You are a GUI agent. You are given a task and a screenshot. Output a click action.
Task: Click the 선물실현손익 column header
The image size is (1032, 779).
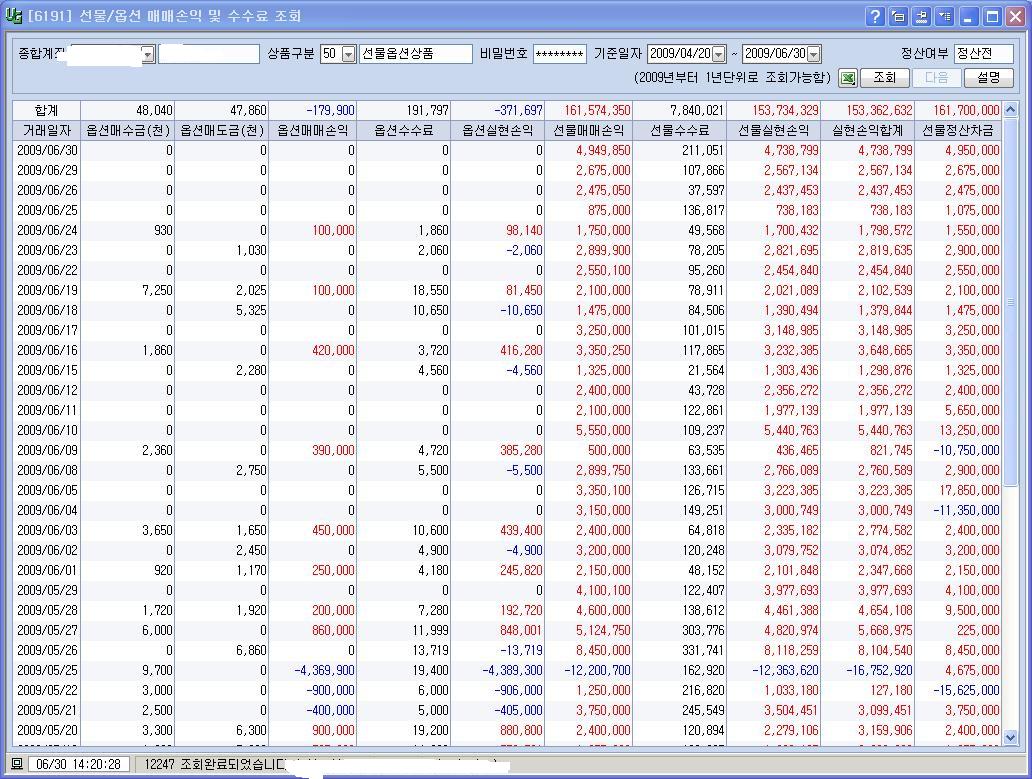pos(773,130)
